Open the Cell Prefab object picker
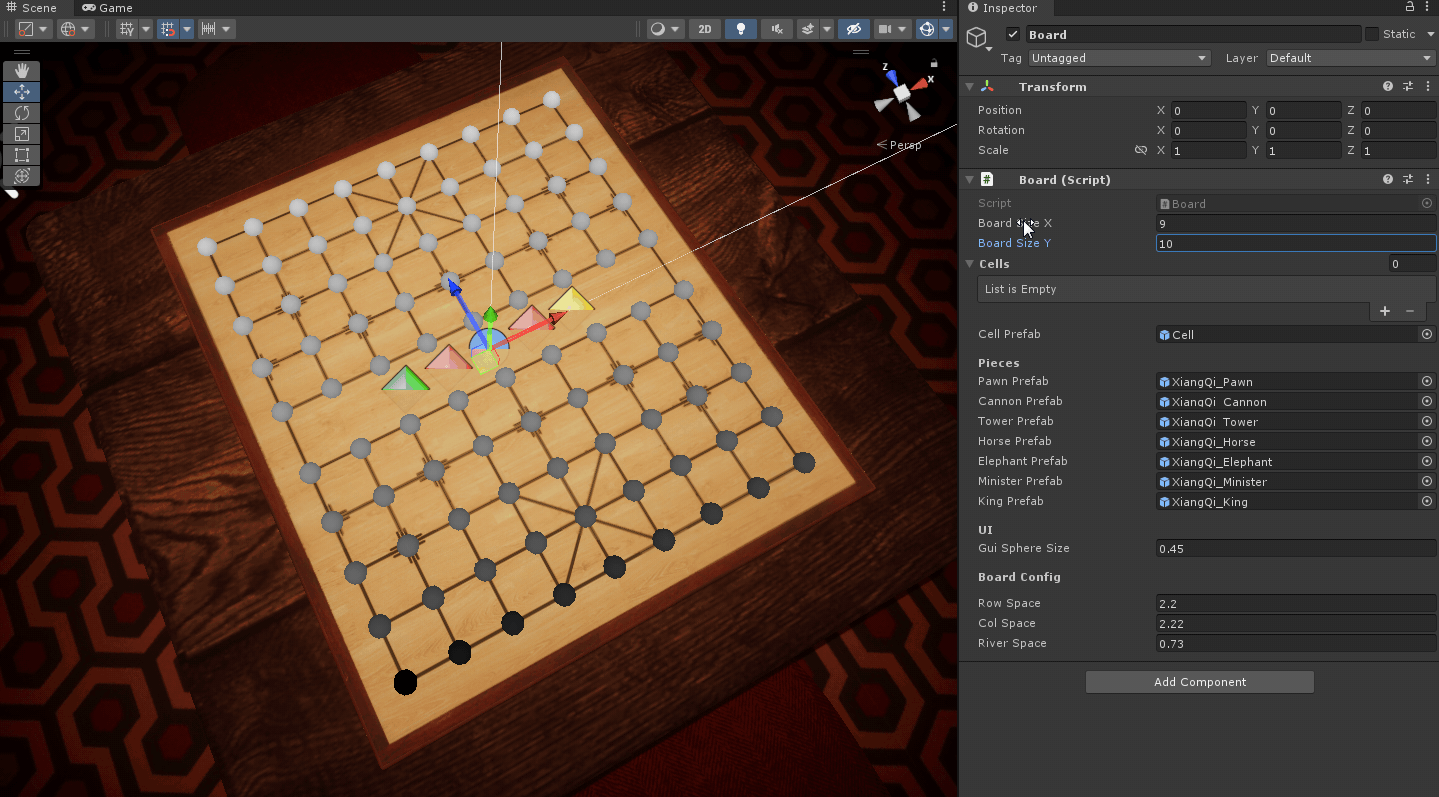This screenshot has width=1439, height=797. click(x=1426, y=334)
